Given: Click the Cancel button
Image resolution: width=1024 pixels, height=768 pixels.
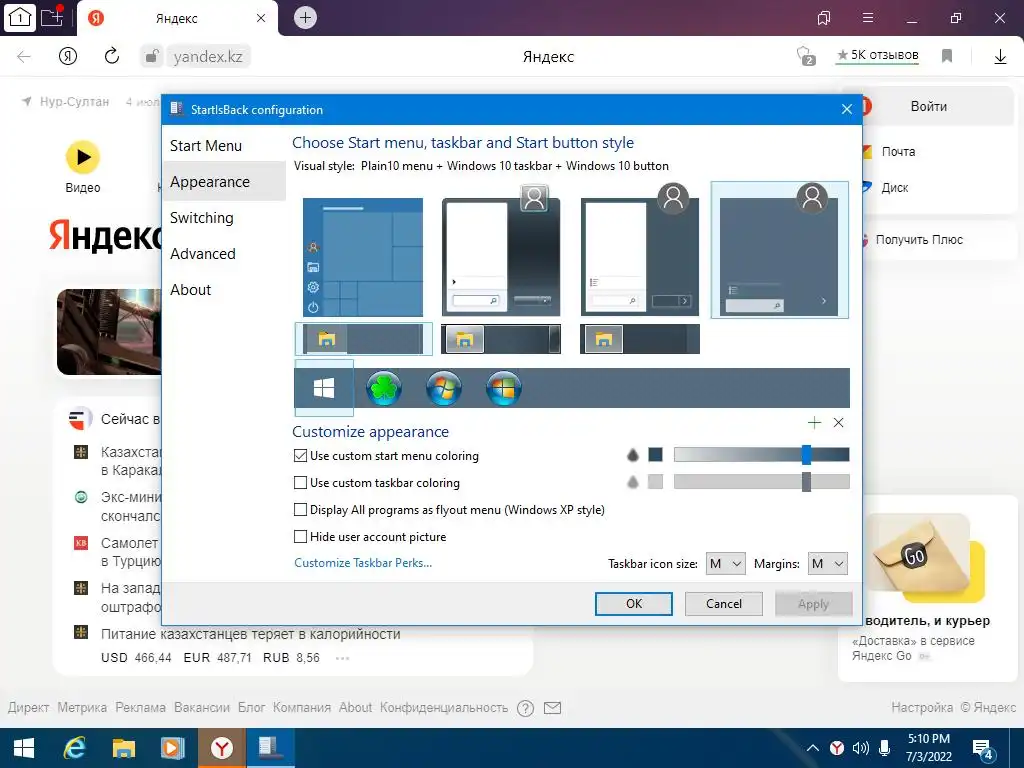Looking at the screenshot, I should click(724, 604).
